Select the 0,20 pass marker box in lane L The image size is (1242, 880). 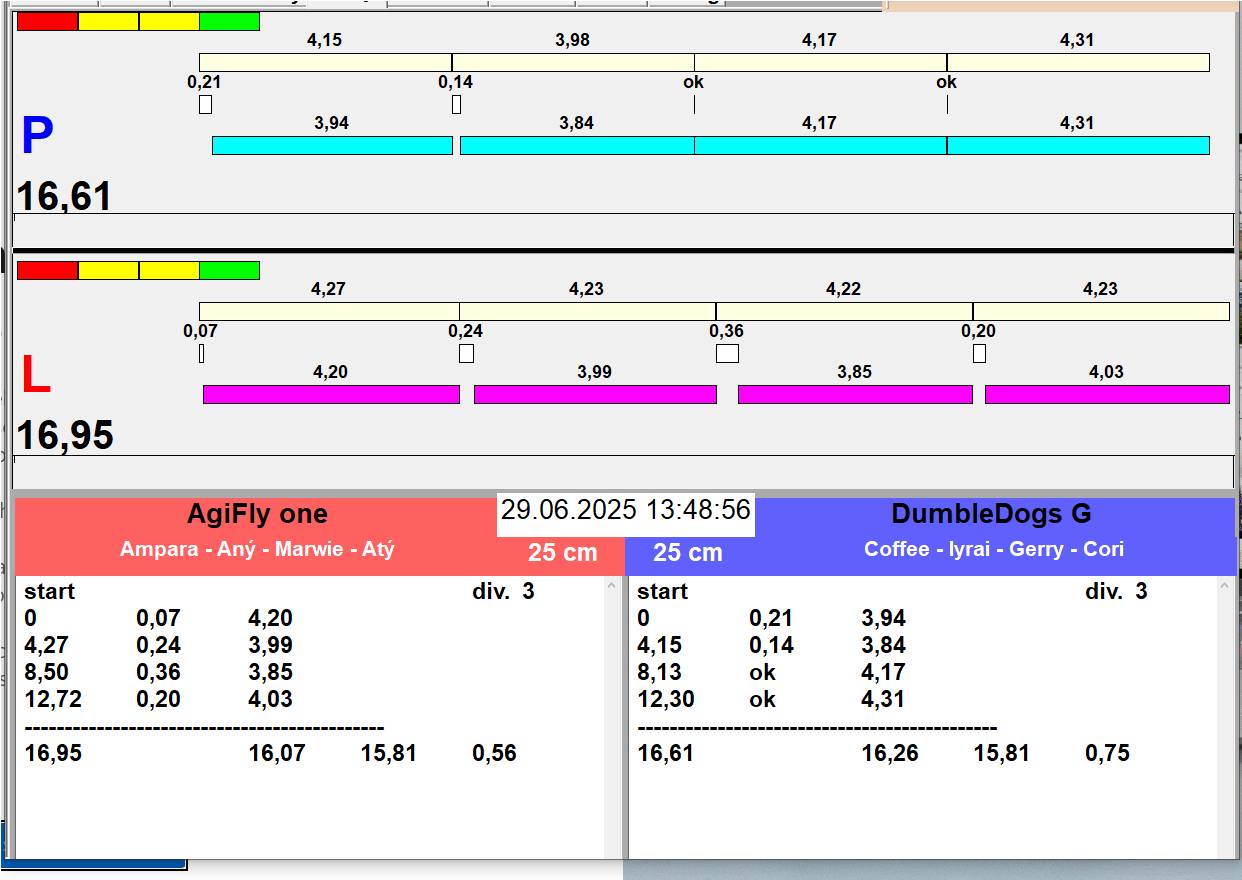979,353
